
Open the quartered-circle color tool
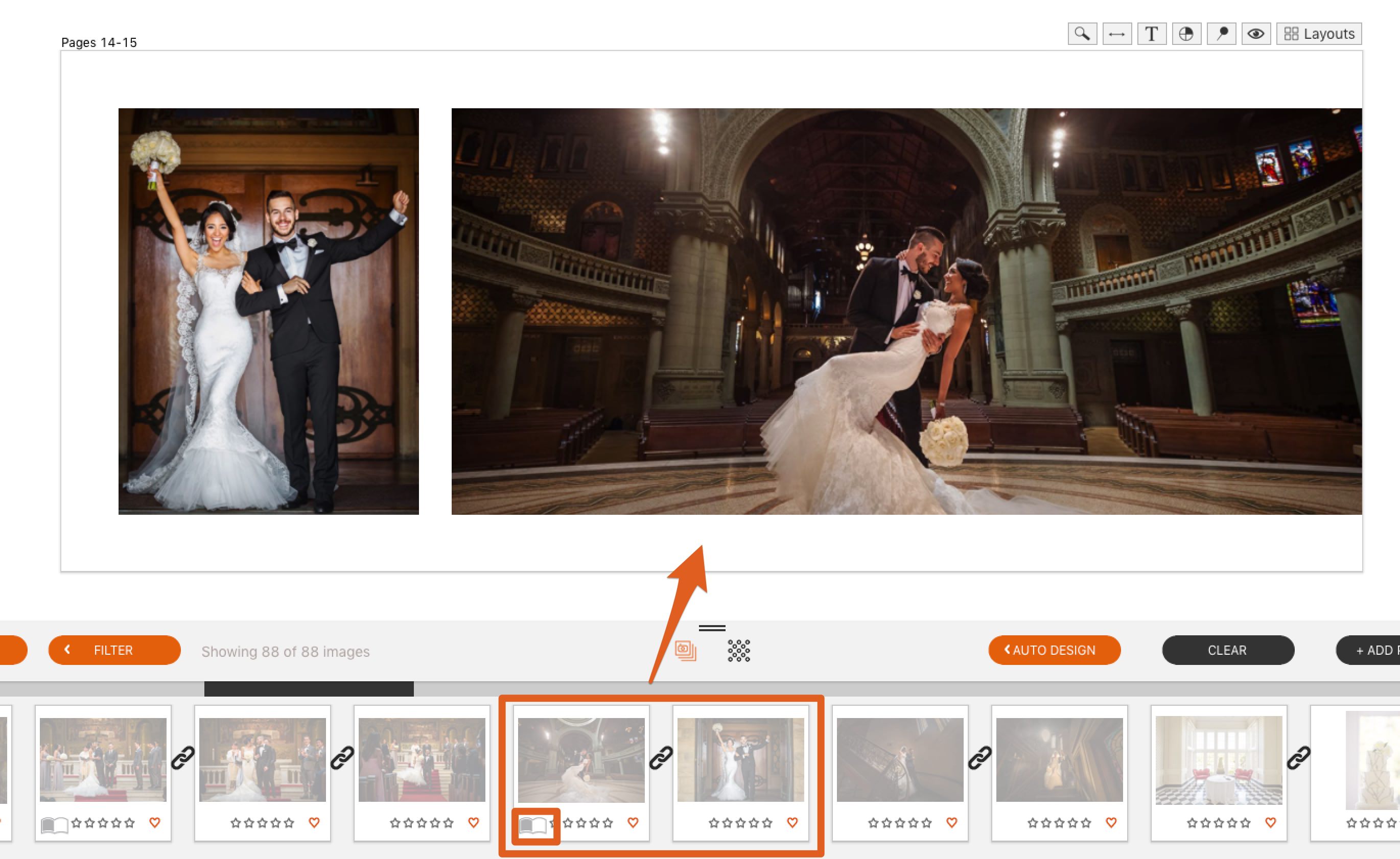coord(1186,34)
